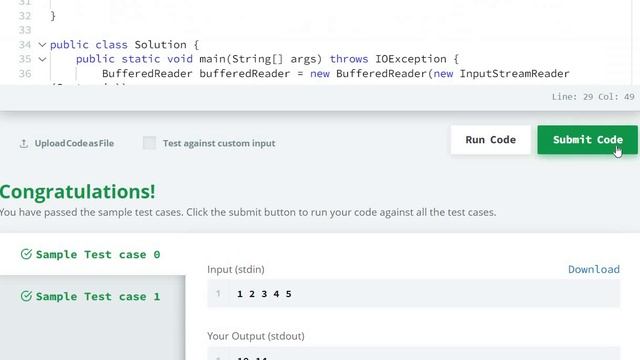Screen dimensions: 640x360
Task: Click the 'Input (stdin)' label
Action: (x=236, y=269)
